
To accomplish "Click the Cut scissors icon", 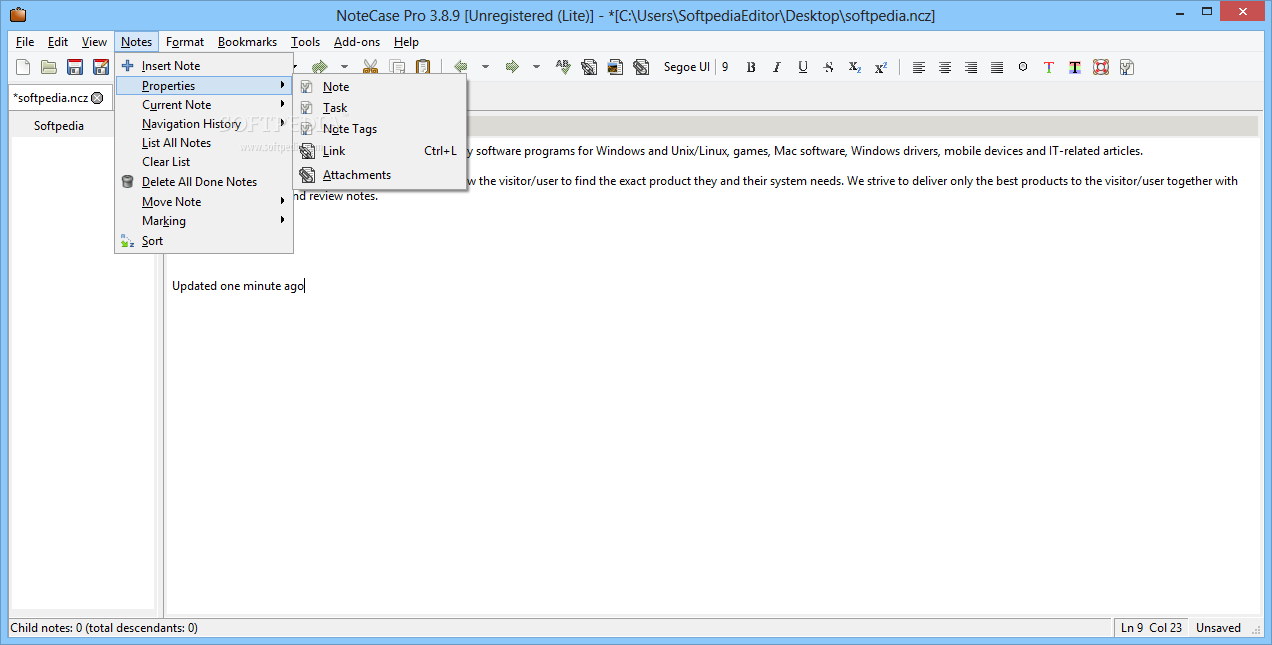I will click(371, 67).
